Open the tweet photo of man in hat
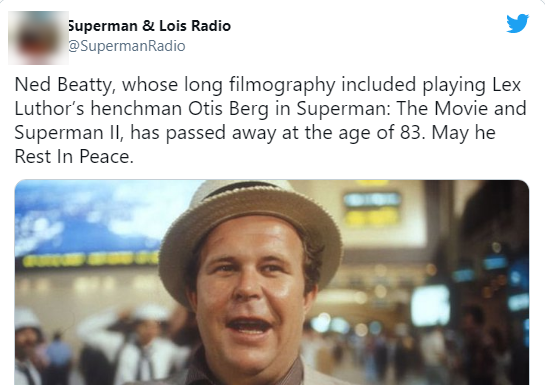Viewport: 545px width, 385px height. [272, 282]
